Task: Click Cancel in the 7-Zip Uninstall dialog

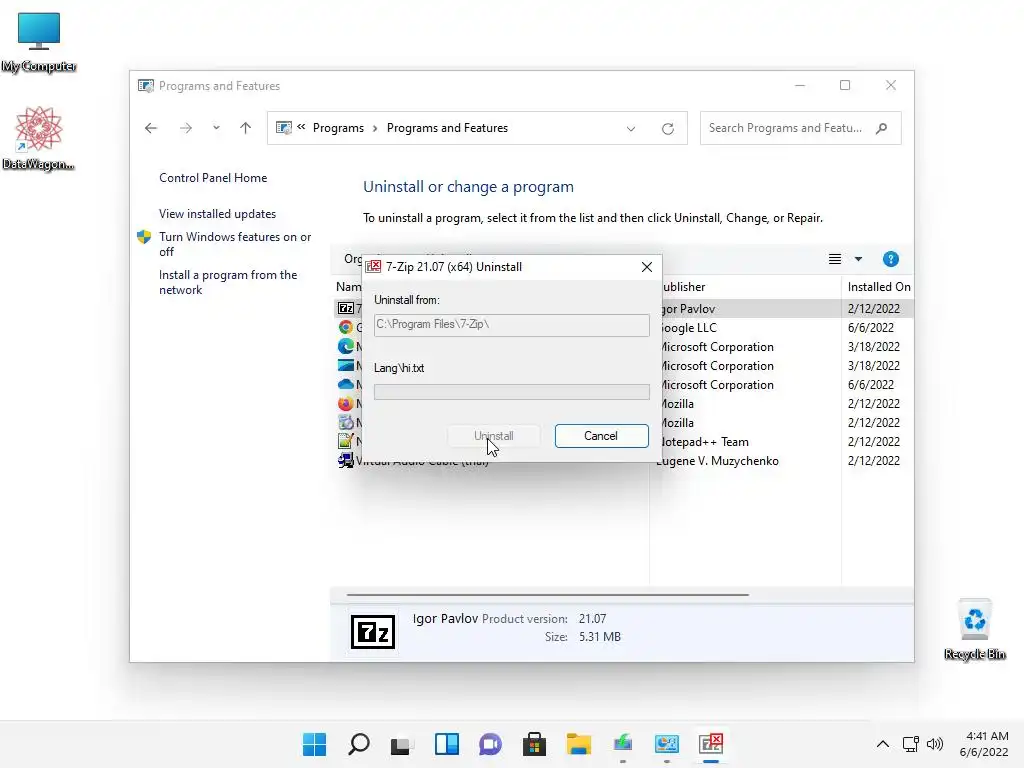Action: coord(601,436)
